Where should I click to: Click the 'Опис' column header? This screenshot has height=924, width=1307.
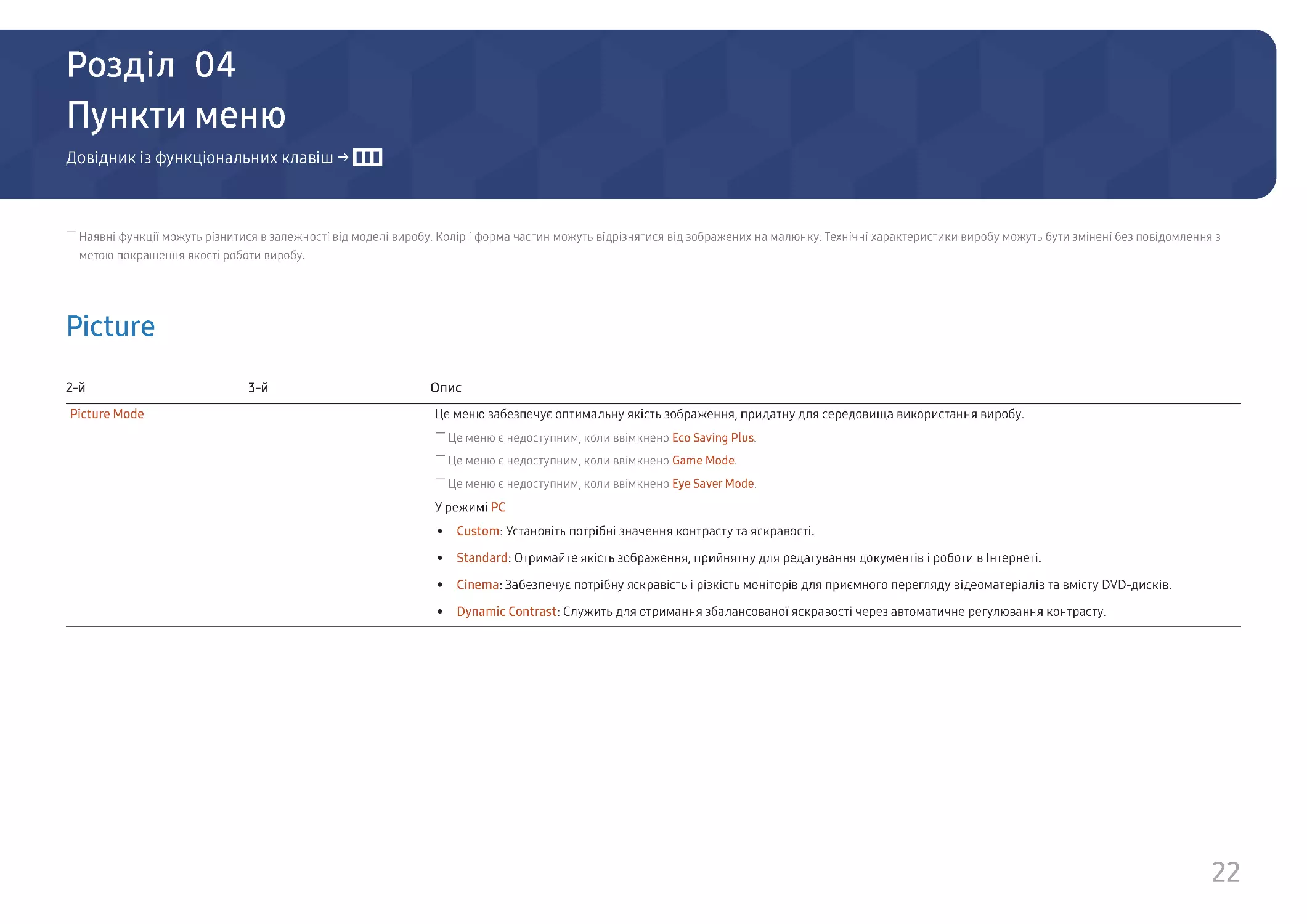coord(446,387)
